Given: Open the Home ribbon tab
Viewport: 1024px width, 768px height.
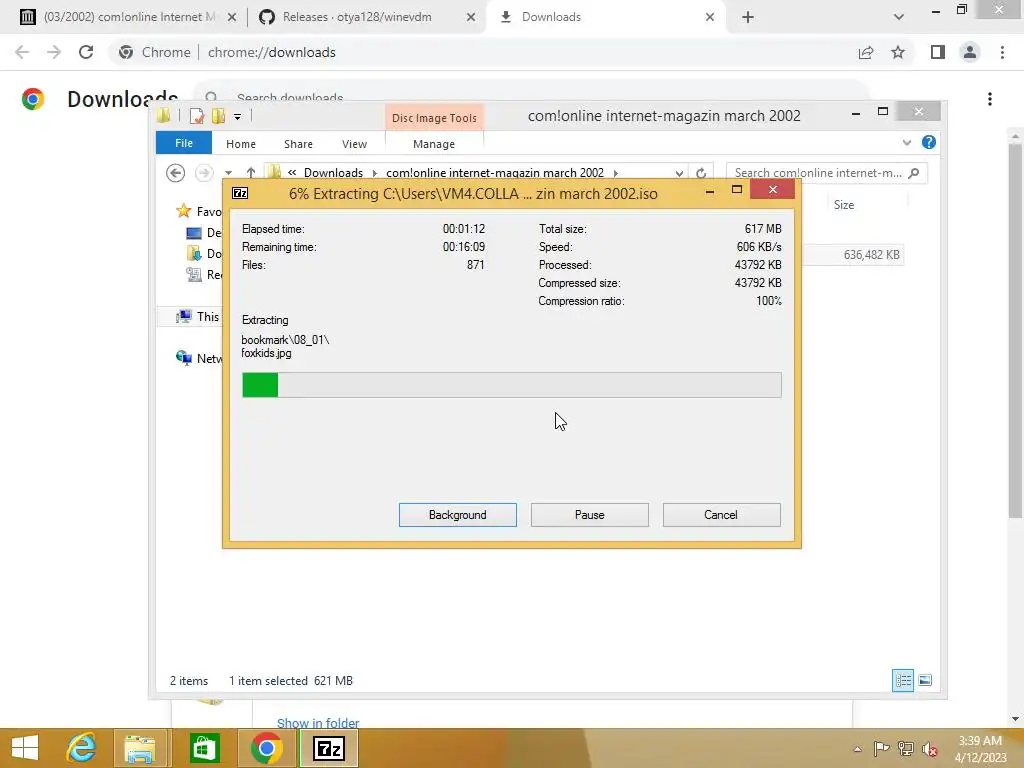Looking at the screenshot, I should point(240,144).
